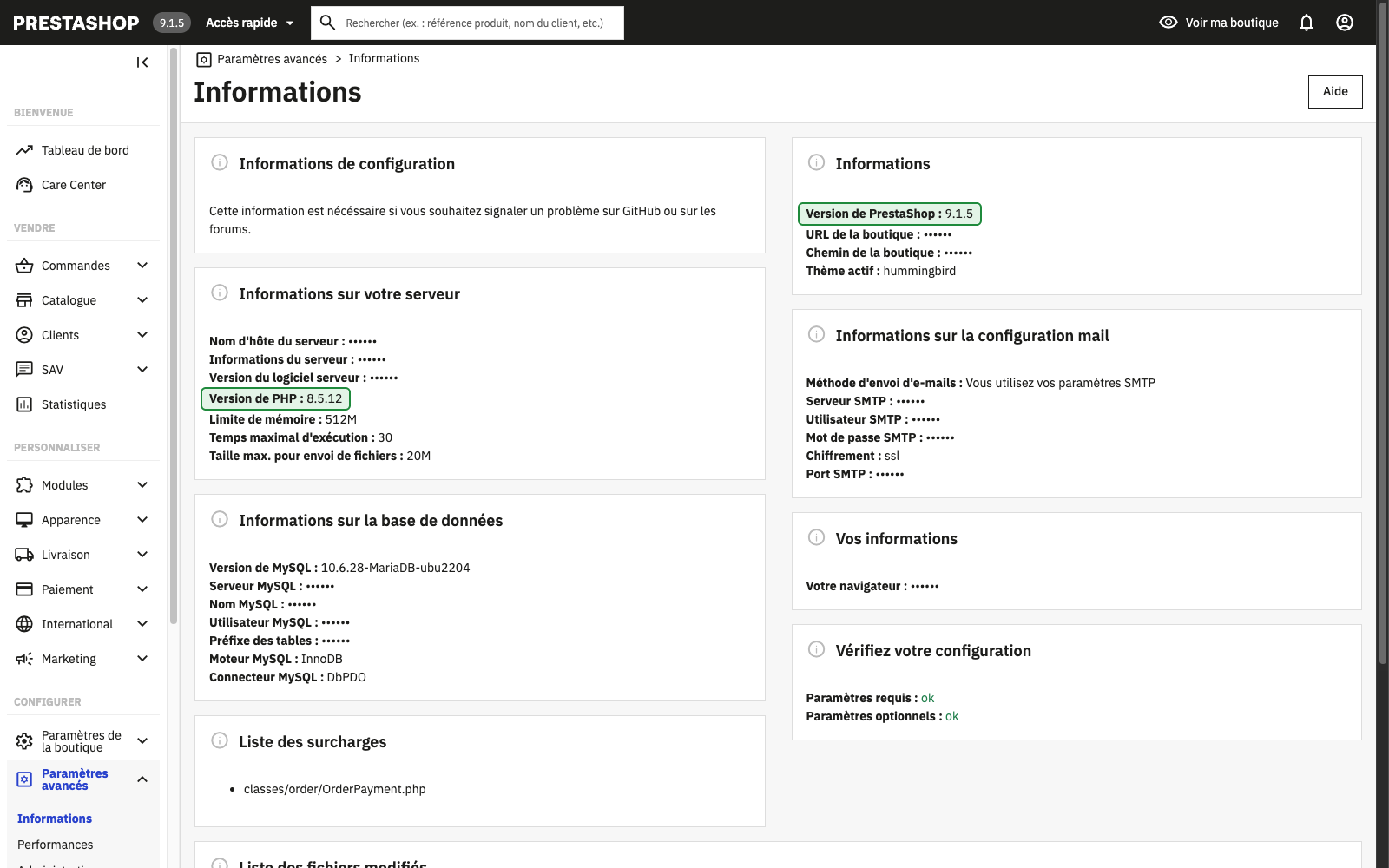Screen dimensions: 1389x868
Task: Click the Version de PHP 8.5.12 line
Action: click(x=276, y=398)
